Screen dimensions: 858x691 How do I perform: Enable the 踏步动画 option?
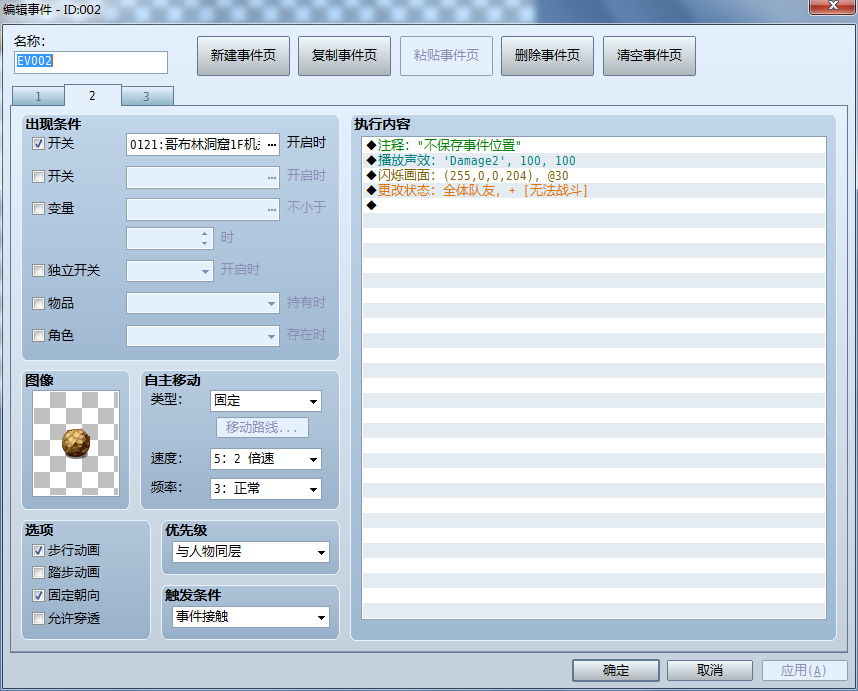[38, 573]
